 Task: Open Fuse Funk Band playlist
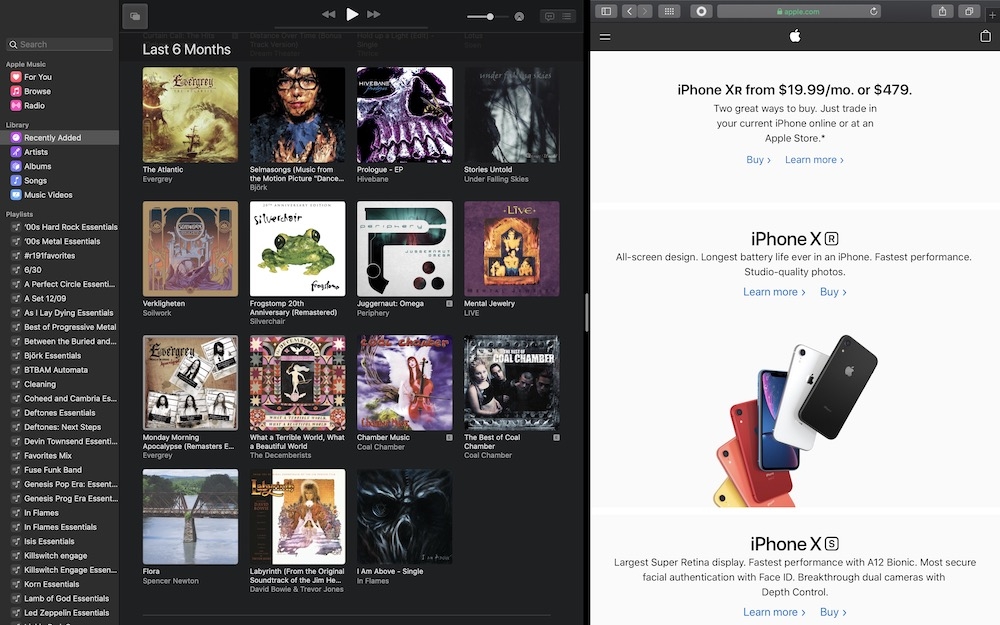point(59,469)
